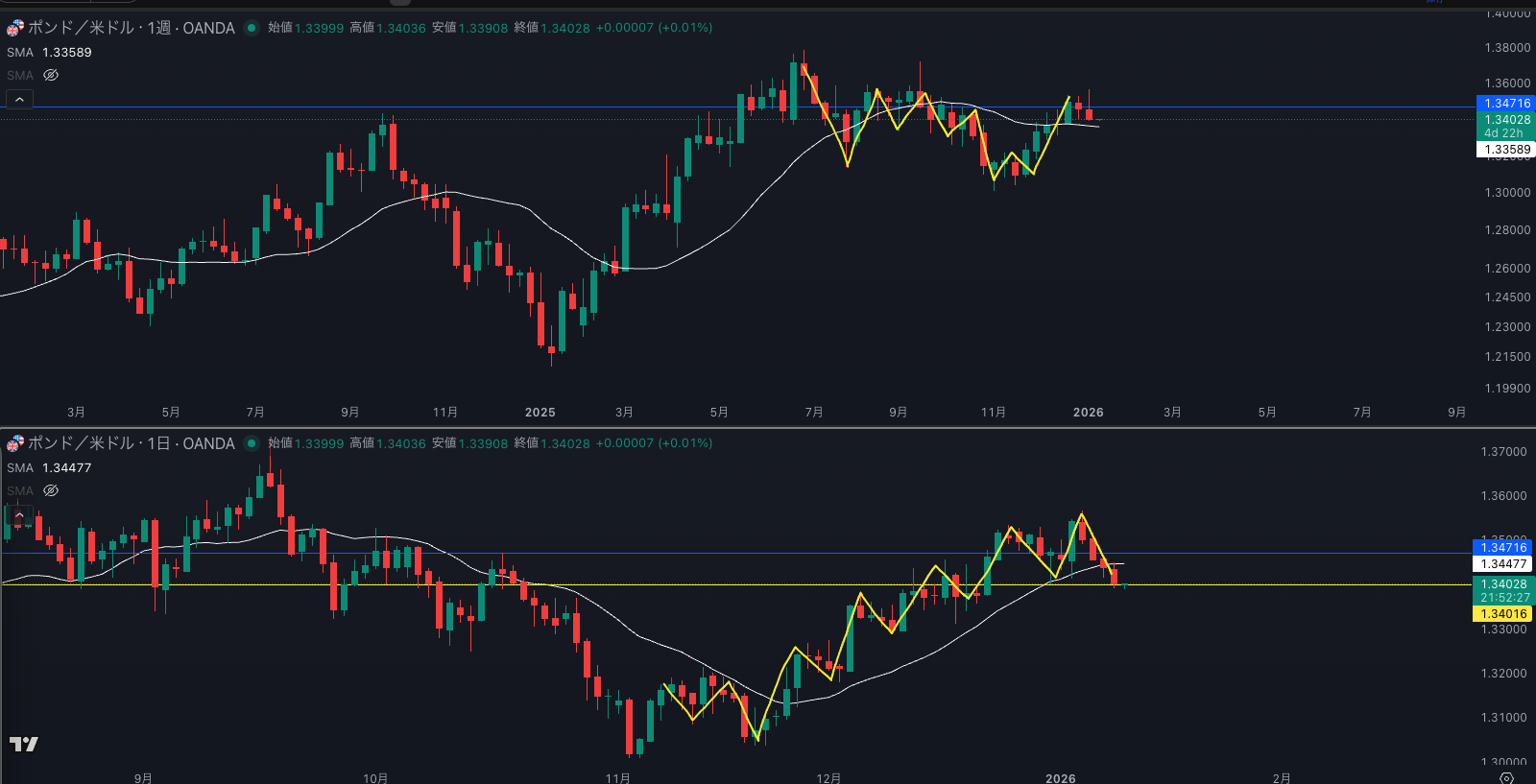Image resolution: width=1536 pixels, height=784 pixels.
Task: Show the hidden SMA in daily chart
Action: (51, 490)
